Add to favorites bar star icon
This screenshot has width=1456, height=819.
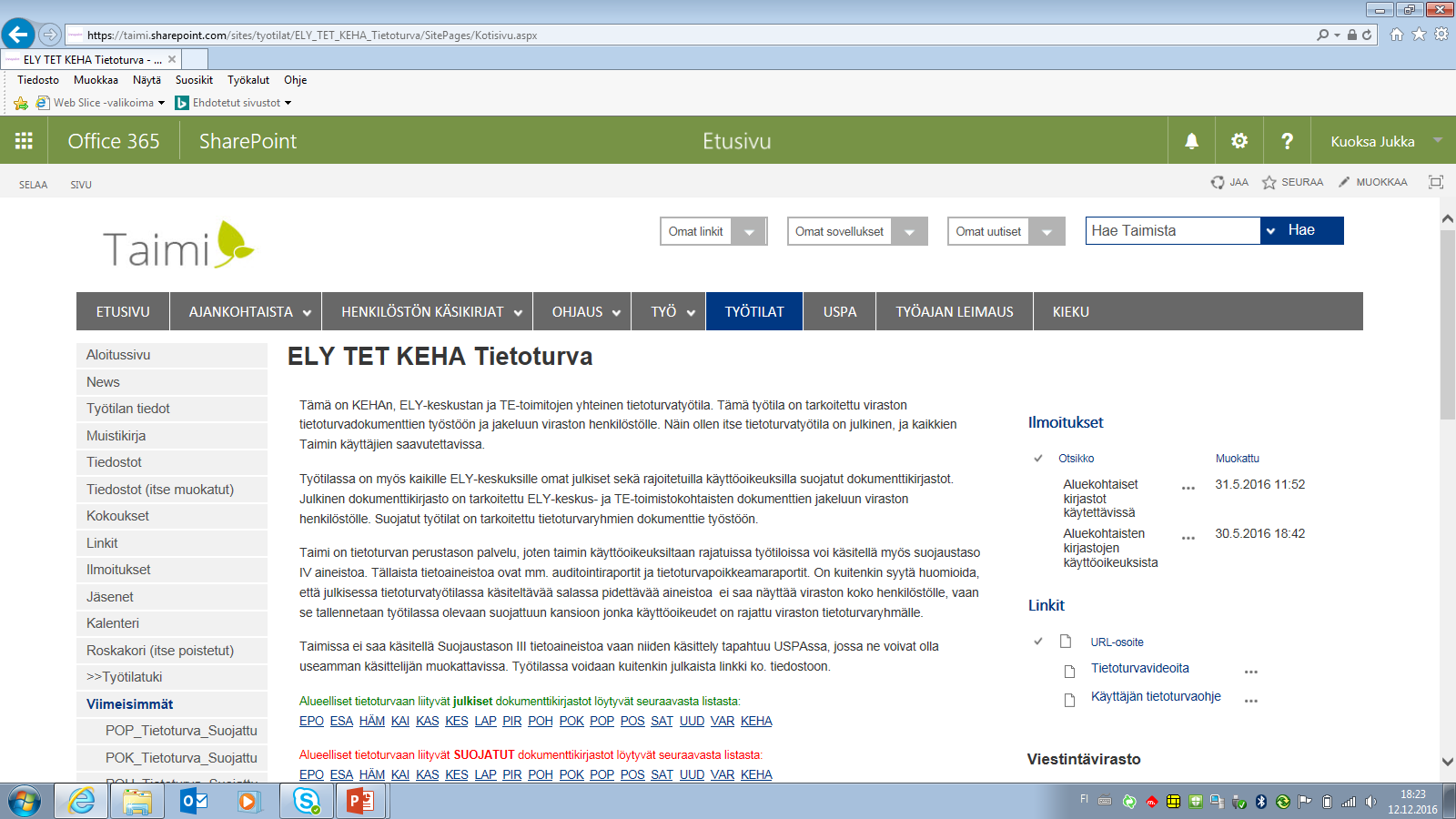click(x=21, y=103)
